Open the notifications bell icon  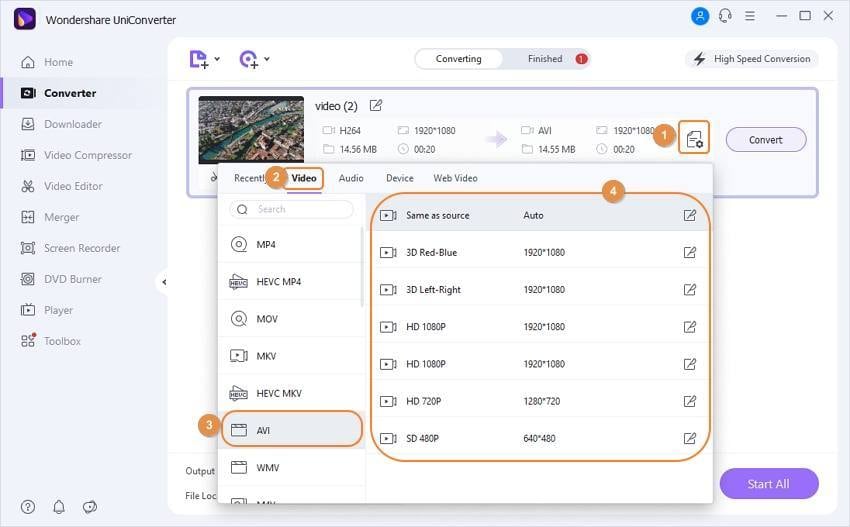pyautogui.click(x=59, y=507)
